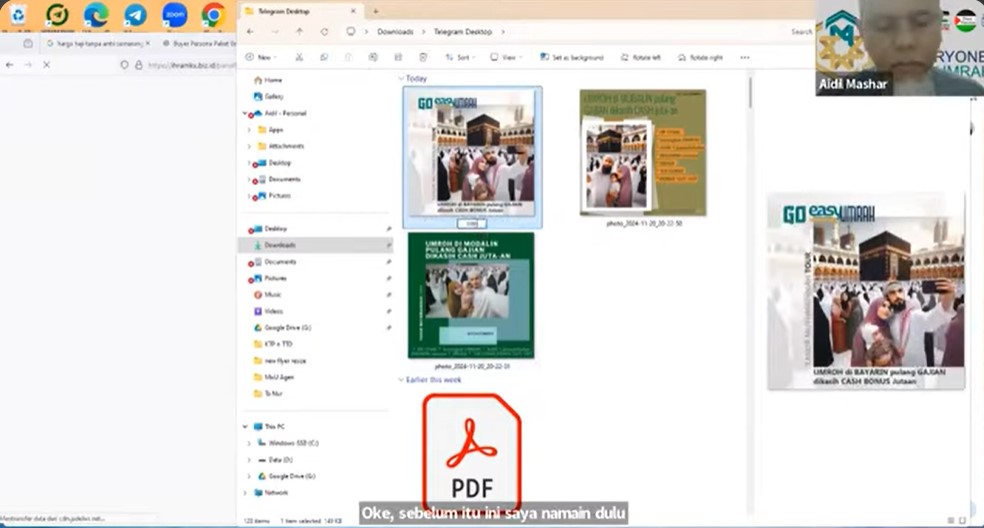The width and height of the screenshot is (984, 528).
Task: Open the Zoom desktop shortcut
Action: coord(174,15)
